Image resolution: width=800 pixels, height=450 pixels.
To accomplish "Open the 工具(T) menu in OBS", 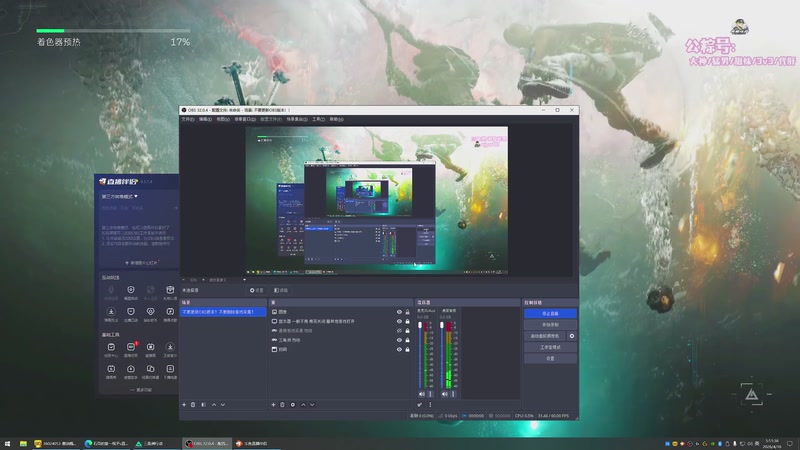I will [x=318, y=119].
